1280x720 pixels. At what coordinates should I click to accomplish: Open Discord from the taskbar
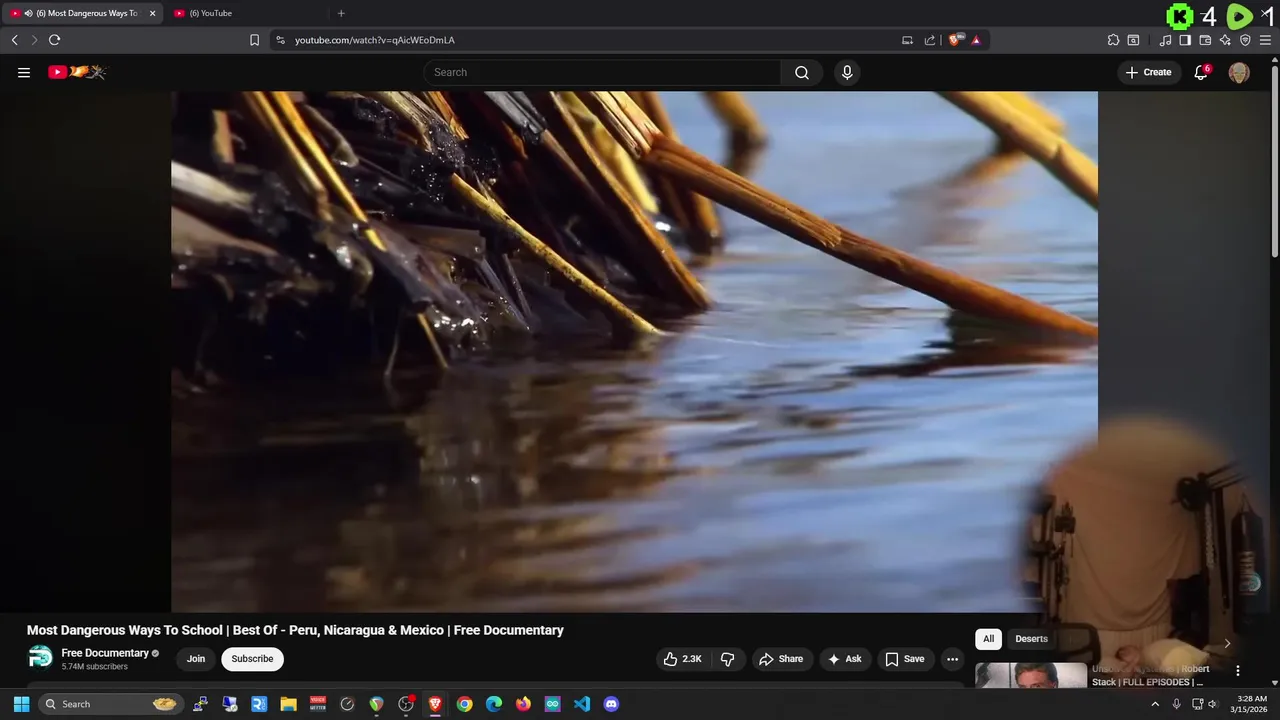[611, 704]
